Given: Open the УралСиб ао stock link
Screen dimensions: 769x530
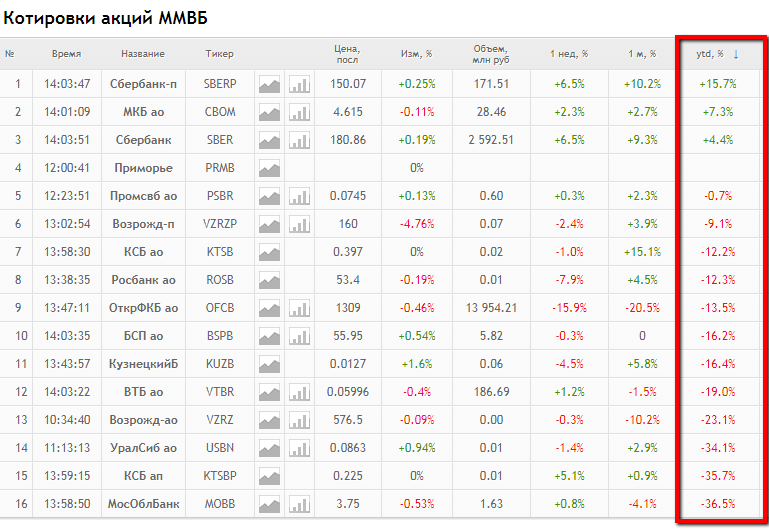Looking at the screenshot, I should [x=143, y=448].
